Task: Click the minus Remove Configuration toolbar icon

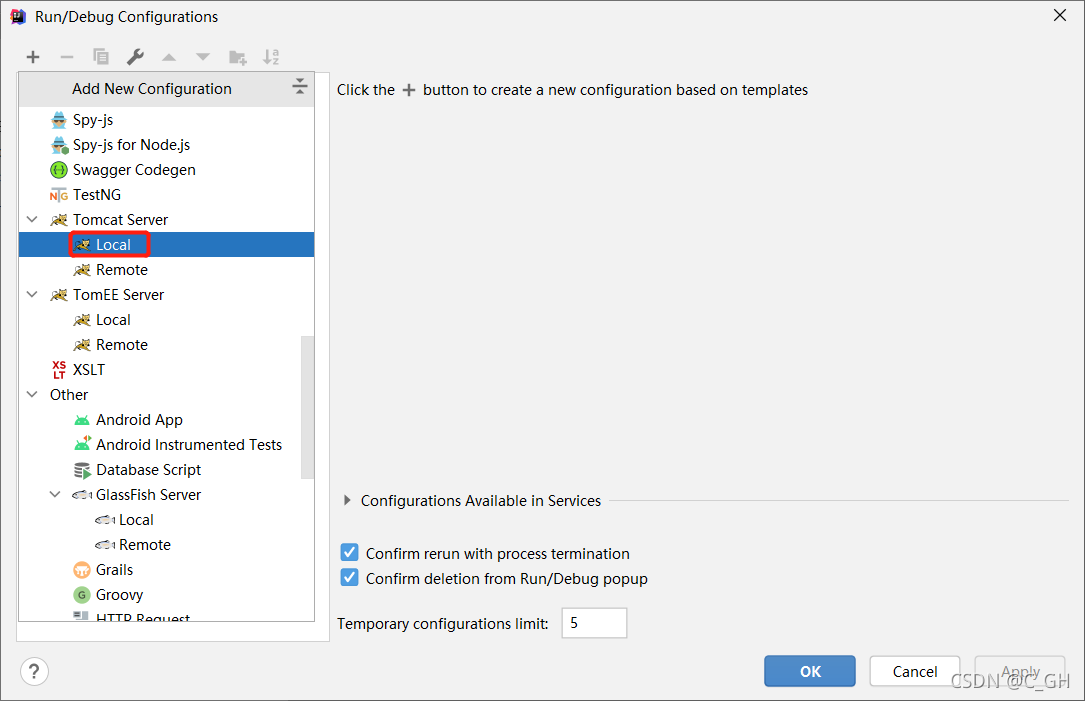Action: coord(66,57)
